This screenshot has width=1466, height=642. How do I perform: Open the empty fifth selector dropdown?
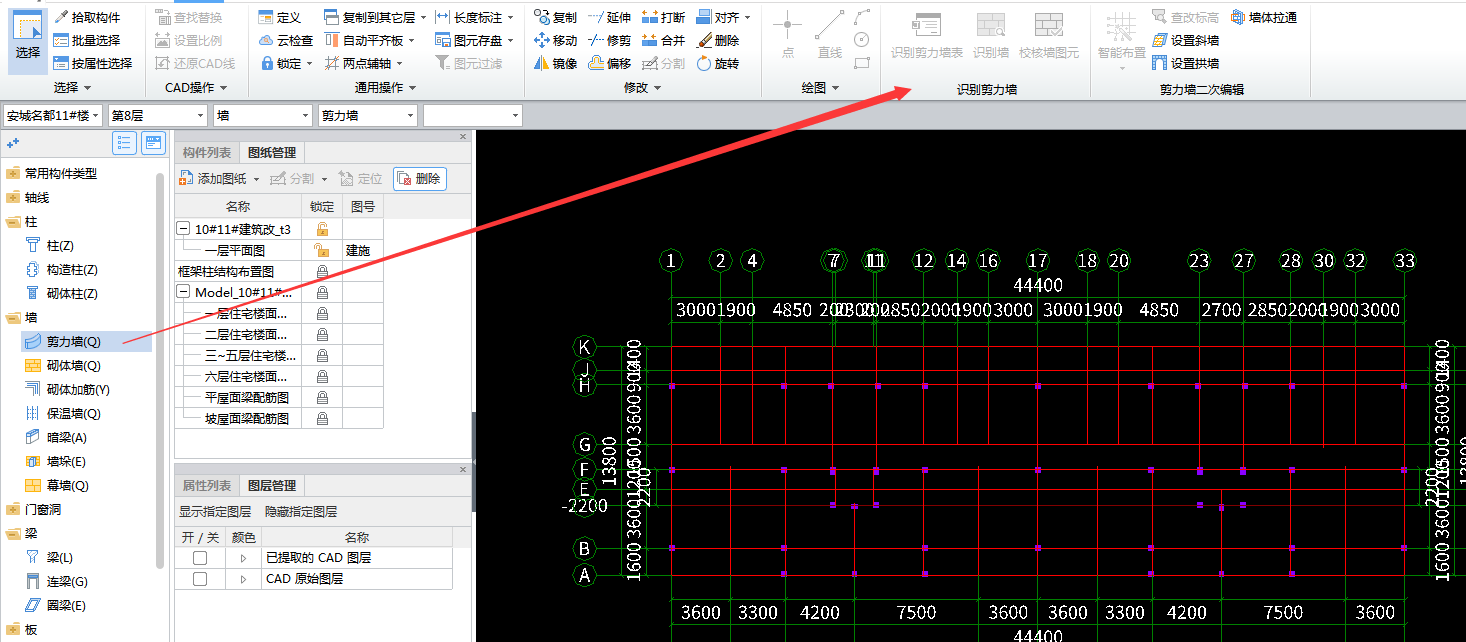coord(473,116)
